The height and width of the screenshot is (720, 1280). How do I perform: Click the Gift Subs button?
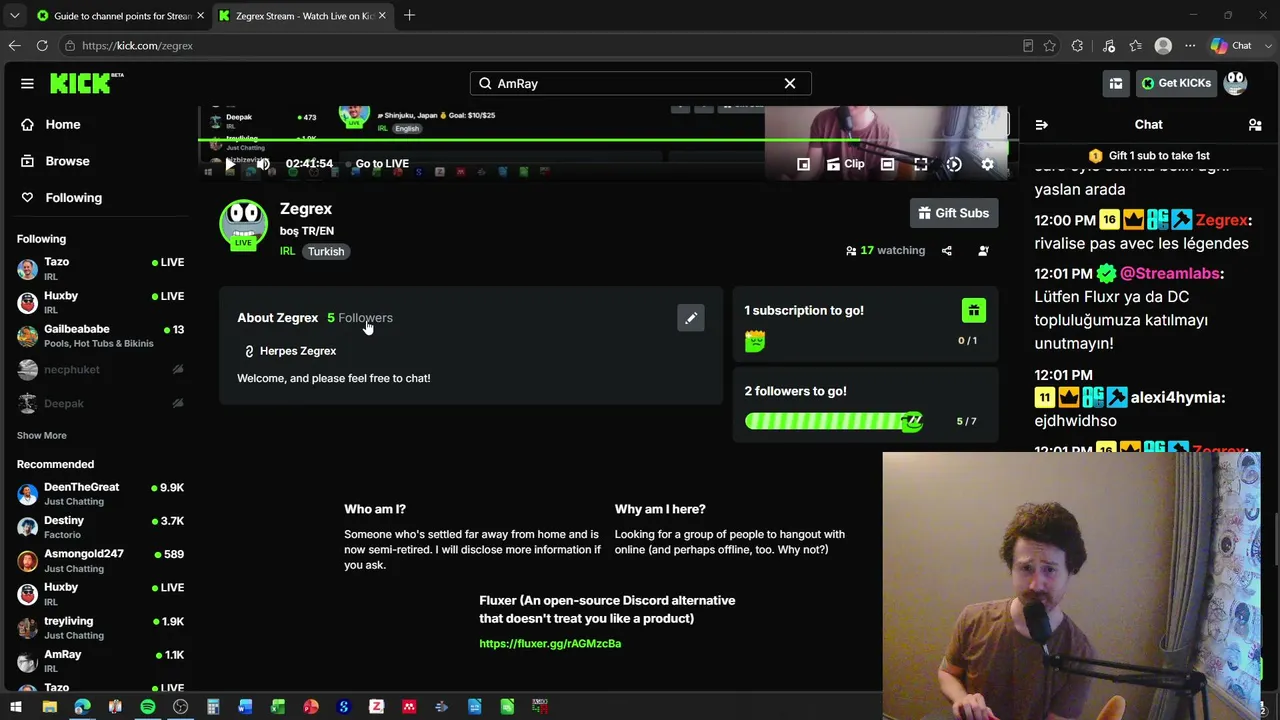[954, 213]
